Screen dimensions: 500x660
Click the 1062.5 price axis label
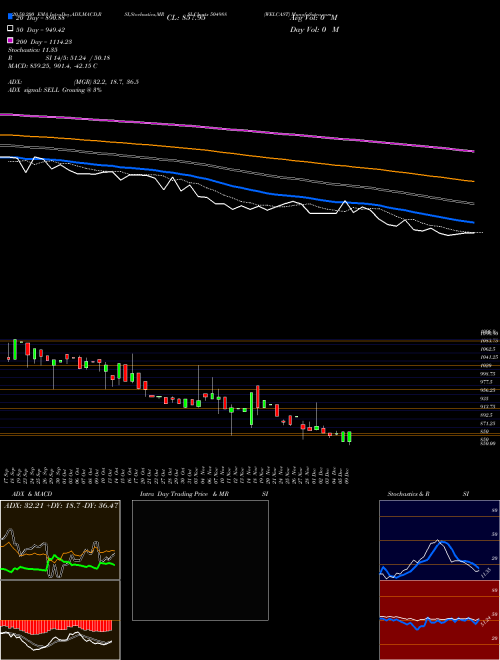tap(488, 349)
